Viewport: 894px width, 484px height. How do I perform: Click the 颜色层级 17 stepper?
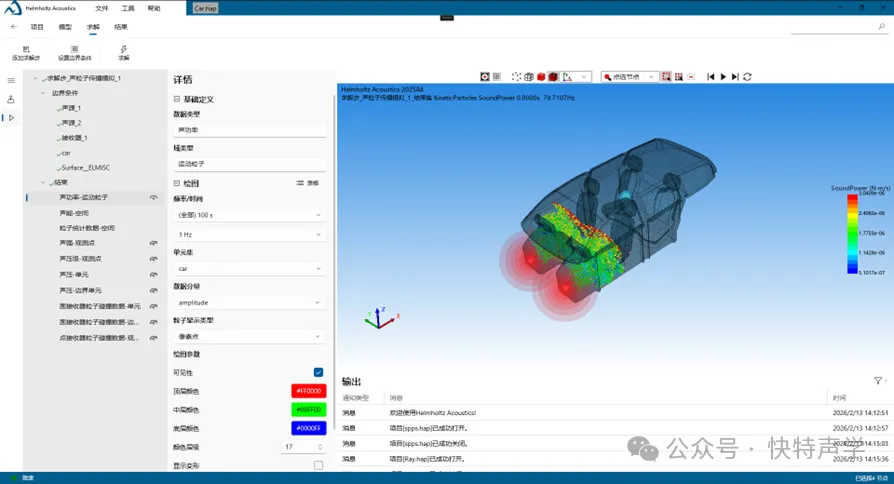click(304, 447)
